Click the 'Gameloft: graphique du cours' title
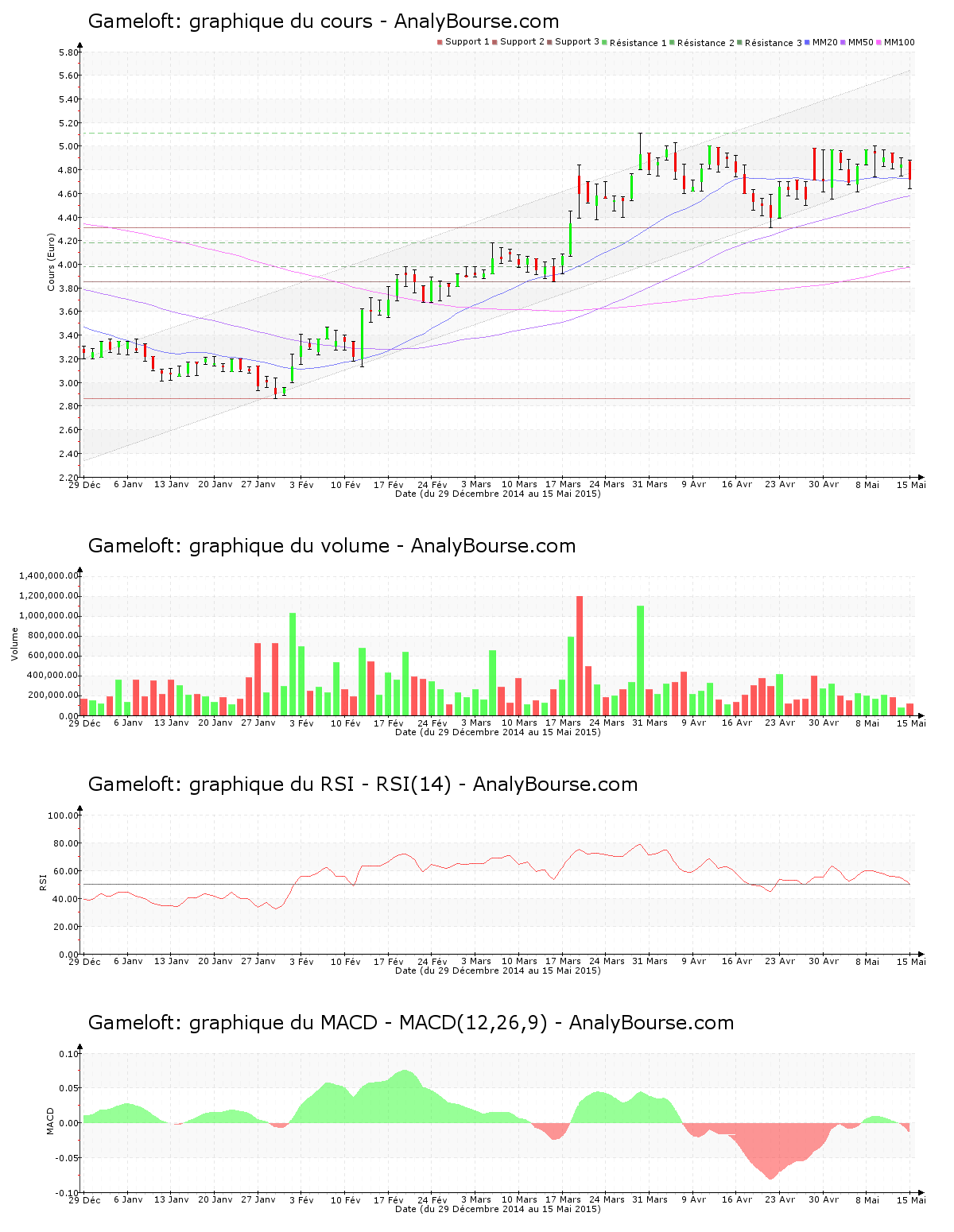Viewport: 954px width, 1232px height. (x=230, y=21)
